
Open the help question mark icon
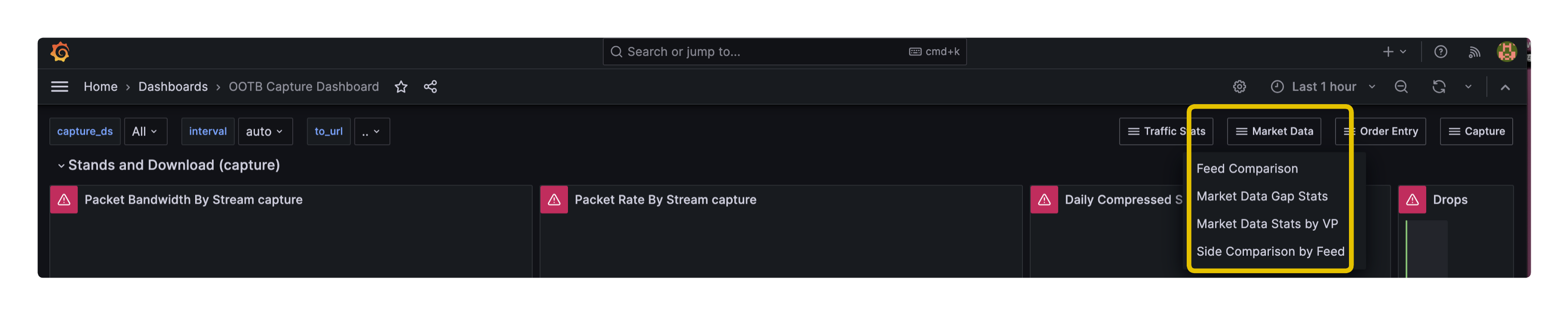click(x=1440, y=52)
